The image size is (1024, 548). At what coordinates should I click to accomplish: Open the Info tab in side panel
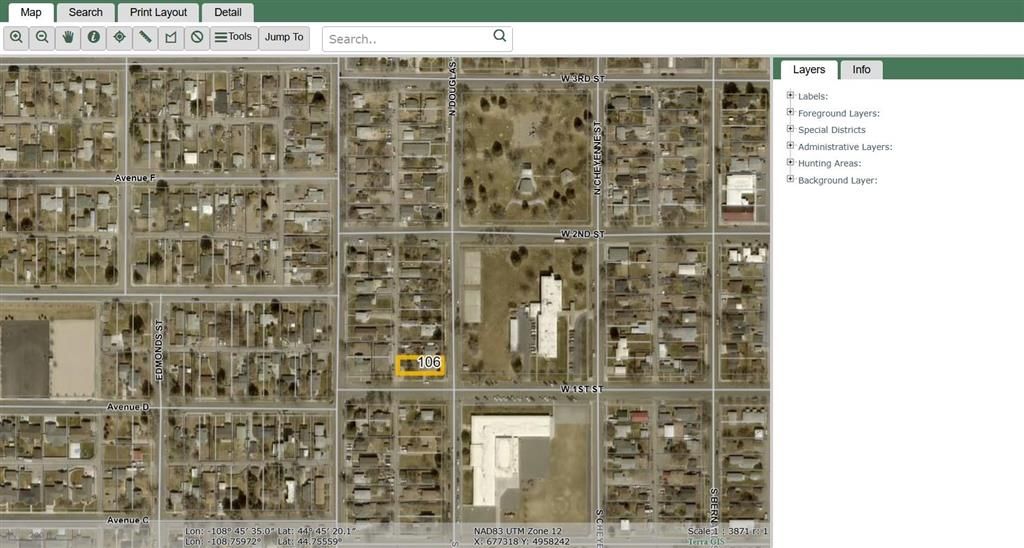point(861,70)
